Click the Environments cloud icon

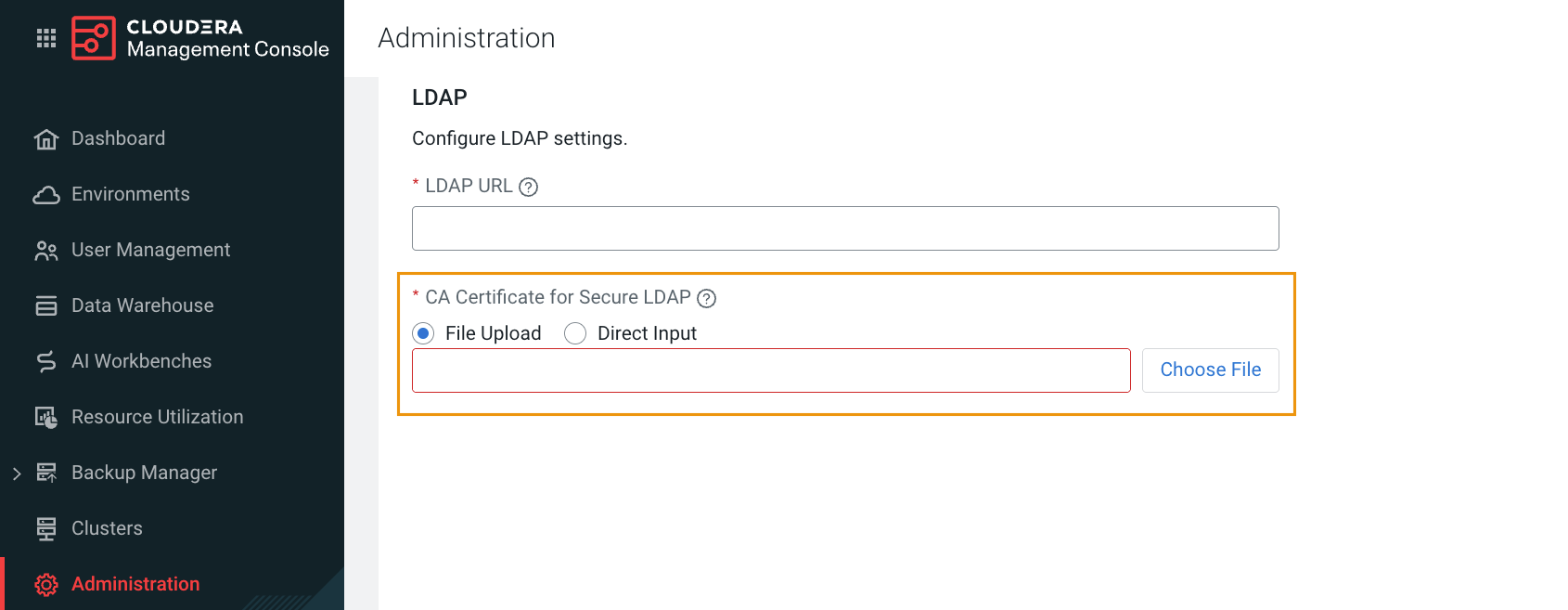pyautogui.click(x=46, y=195)
